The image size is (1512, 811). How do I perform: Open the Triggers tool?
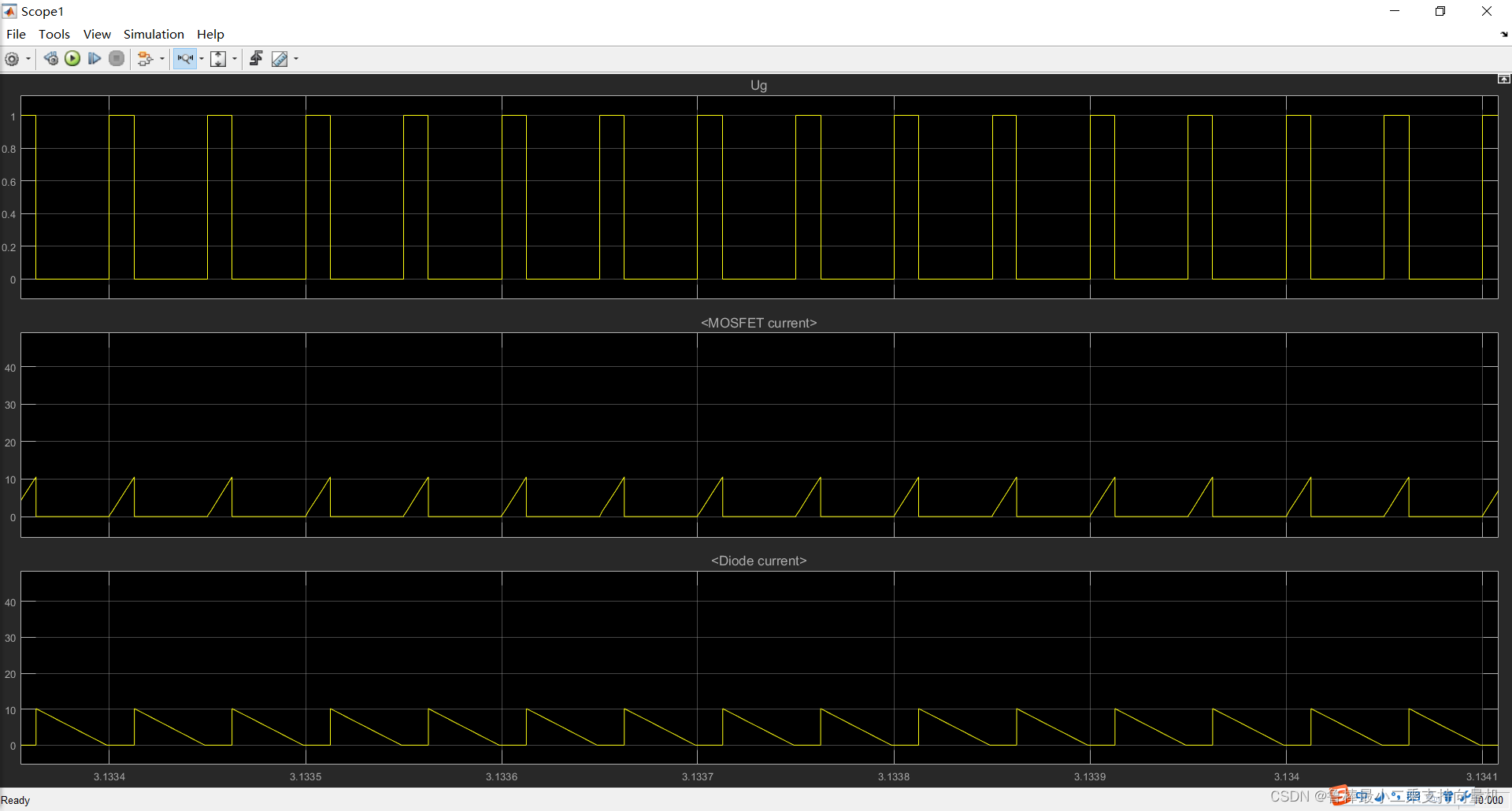pos(256,59)
